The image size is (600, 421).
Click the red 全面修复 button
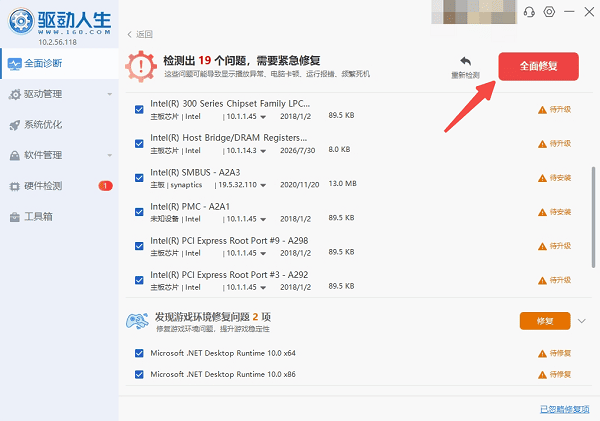pos(538,66)
